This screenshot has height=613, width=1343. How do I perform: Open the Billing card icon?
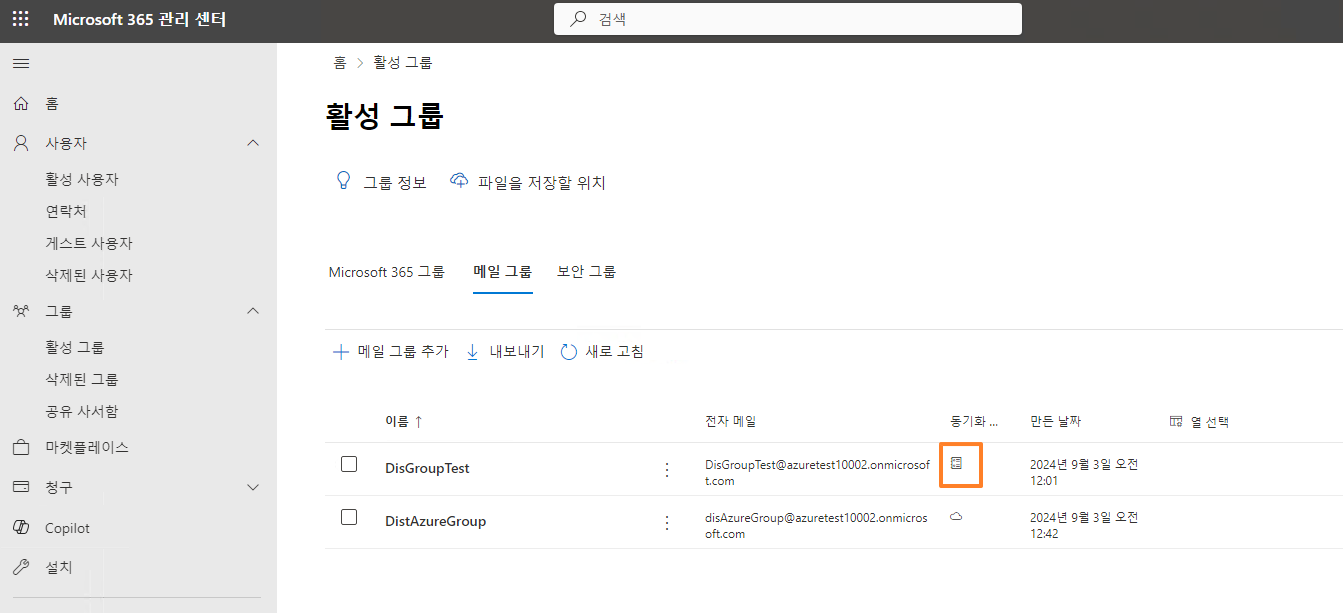(21, 487)
